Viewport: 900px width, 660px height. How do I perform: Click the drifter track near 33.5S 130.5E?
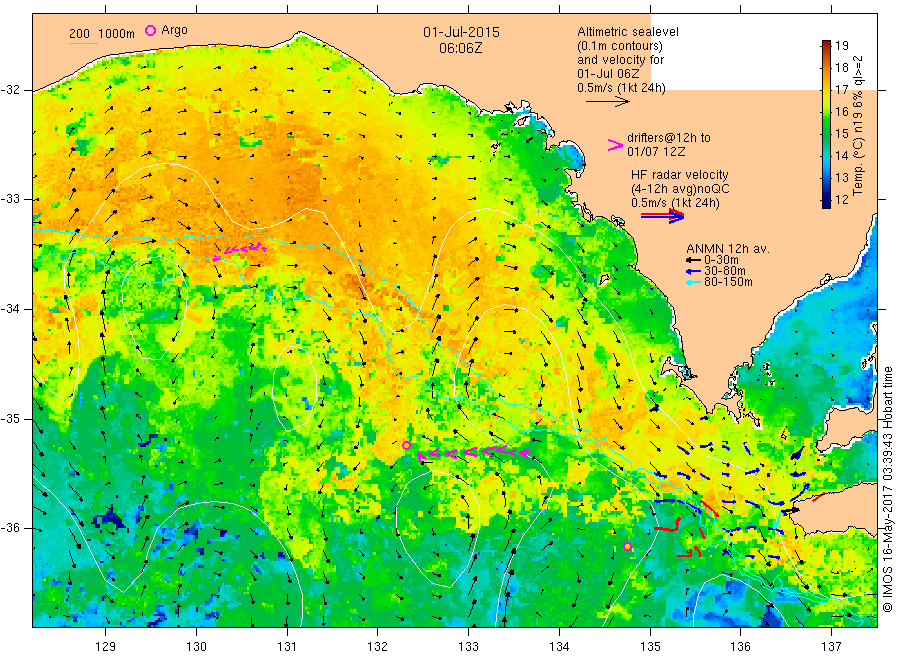point(240,251)
